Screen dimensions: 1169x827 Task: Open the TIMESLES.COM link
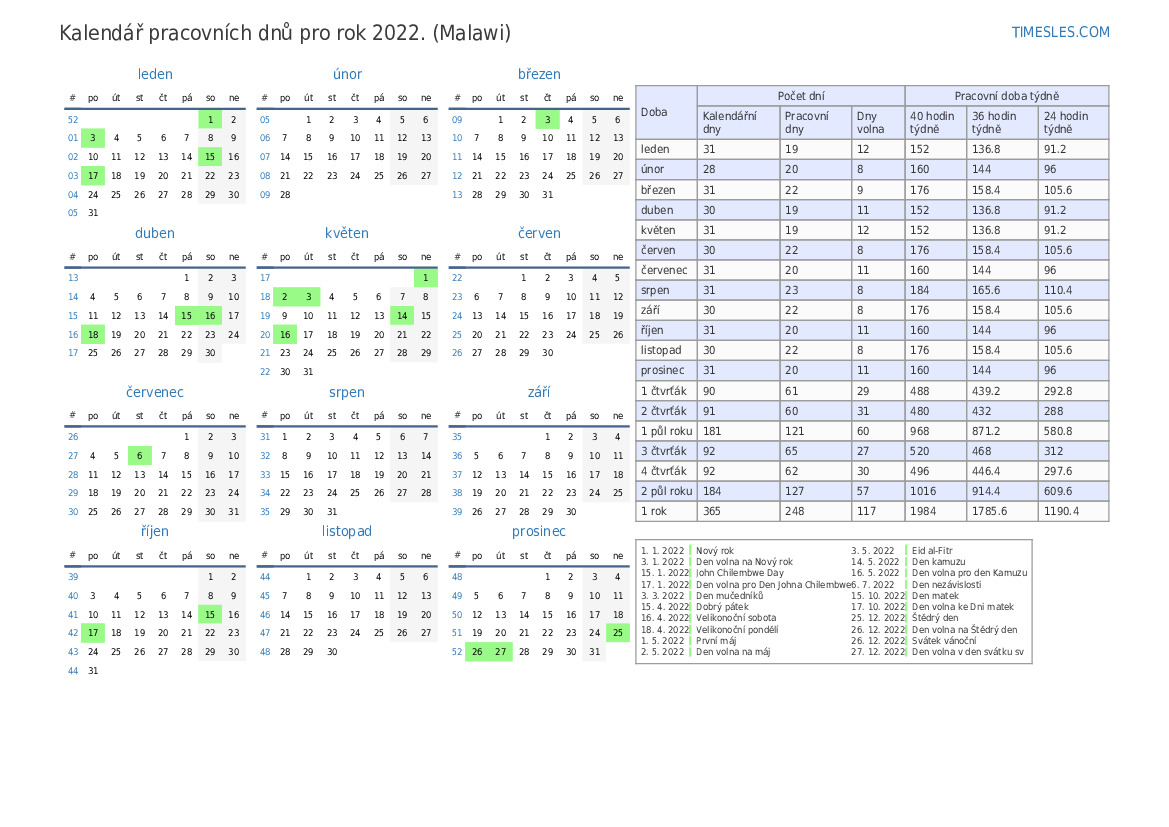[x=1060, y=32]
